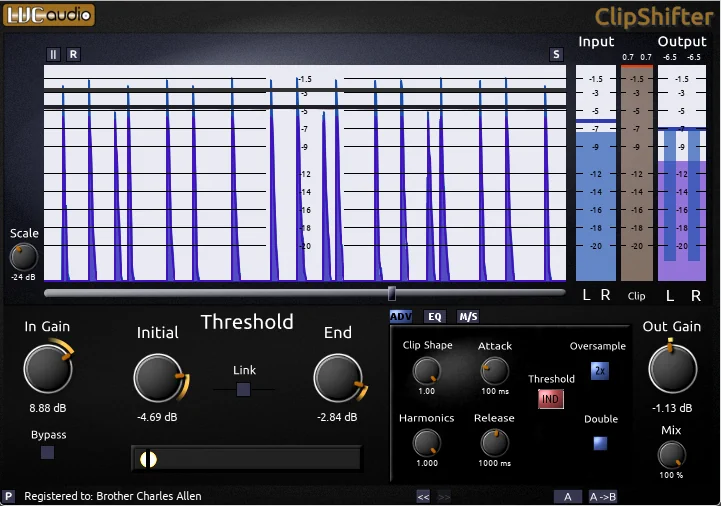Click the In Gain knob
Screen dimensions: 721x506
point(48,368)
